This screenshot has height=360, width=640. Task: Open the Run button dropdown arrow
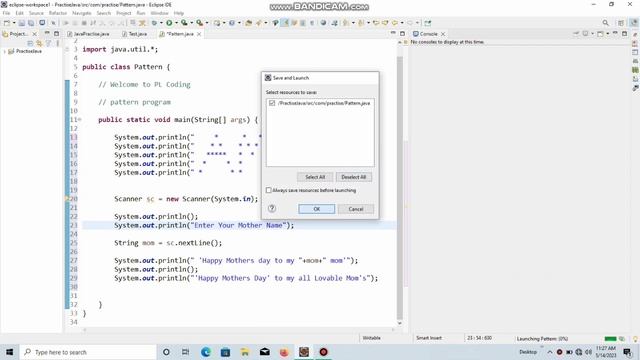point(176,23)
